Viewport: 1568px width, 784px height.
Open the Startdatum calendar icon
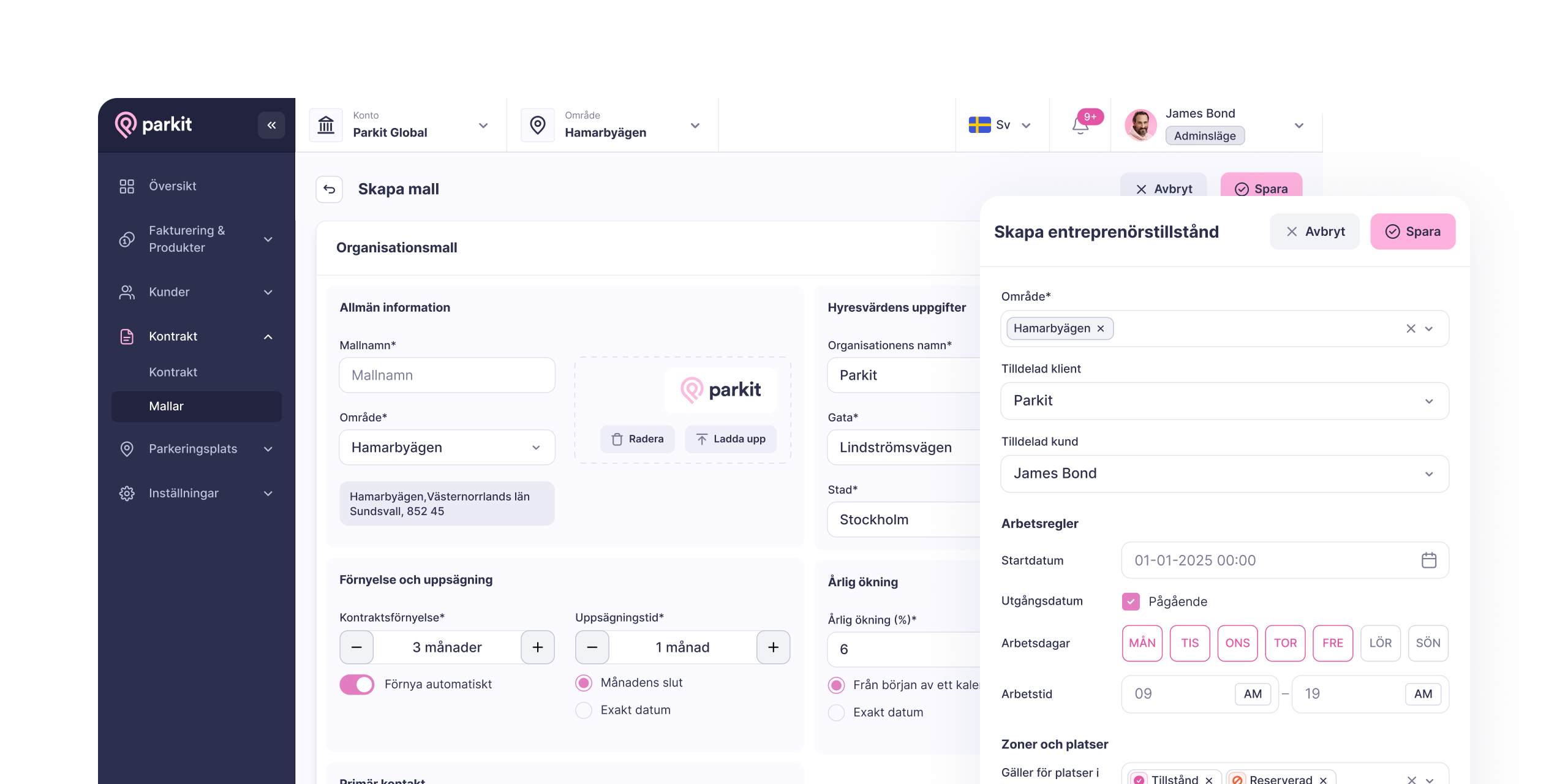1428,560
